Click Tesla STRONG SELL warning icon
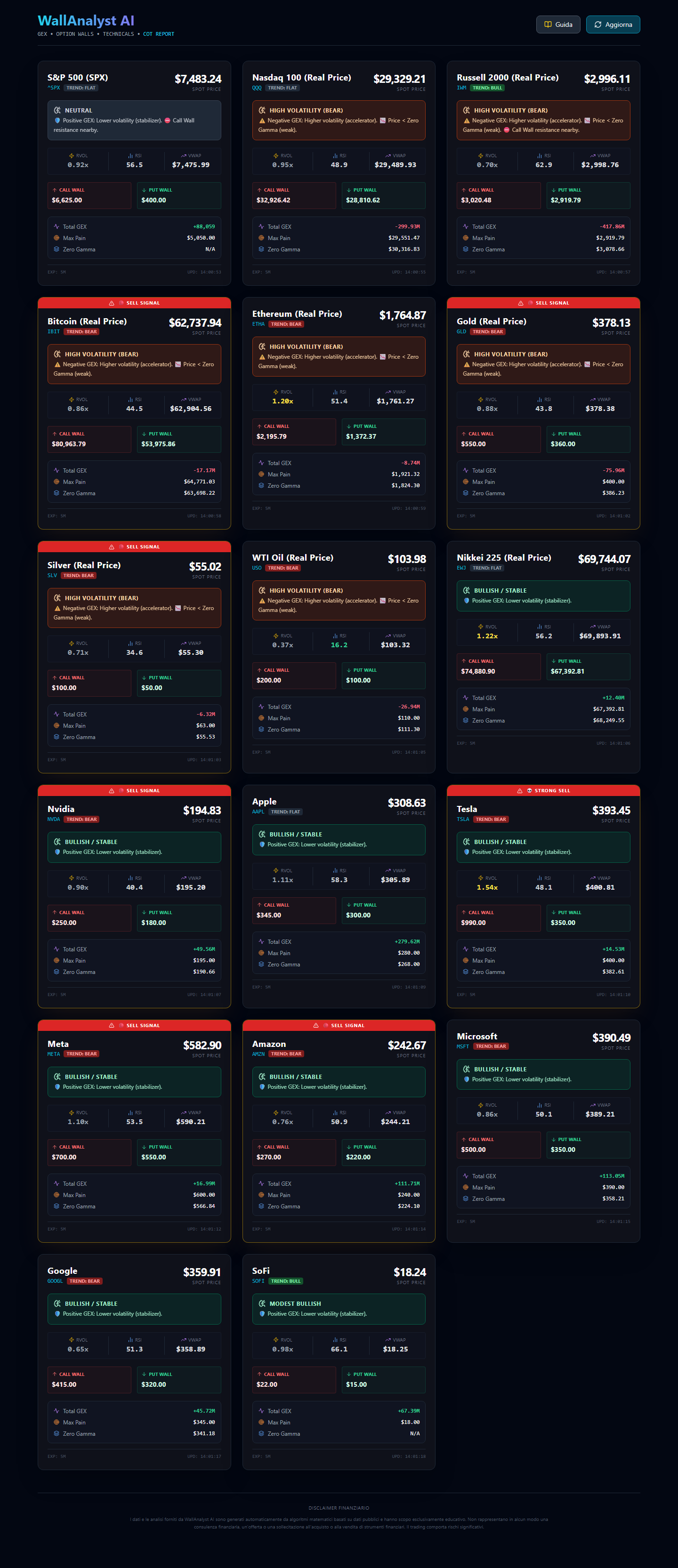This screenshot has width=678, height=1568. 520,791
